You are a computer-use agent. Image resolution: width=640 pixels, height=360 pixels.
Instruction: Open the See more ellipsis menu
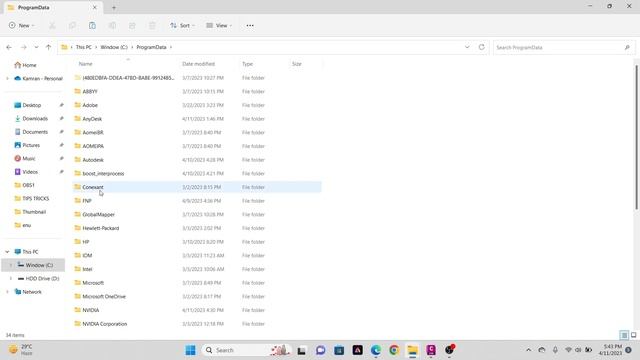250,26
